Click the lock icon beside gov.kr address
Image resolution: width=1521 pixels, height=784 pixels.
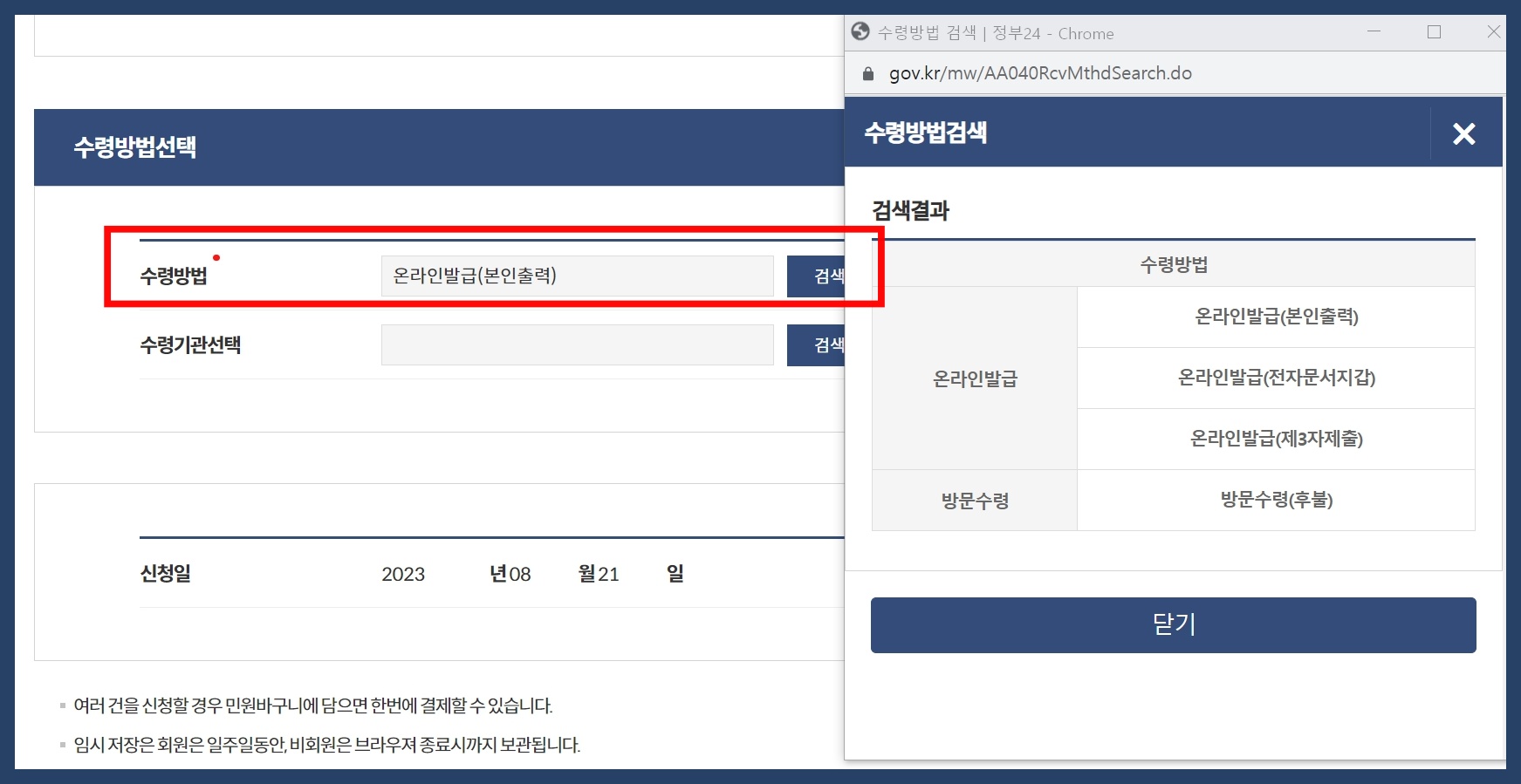(867, 73)
